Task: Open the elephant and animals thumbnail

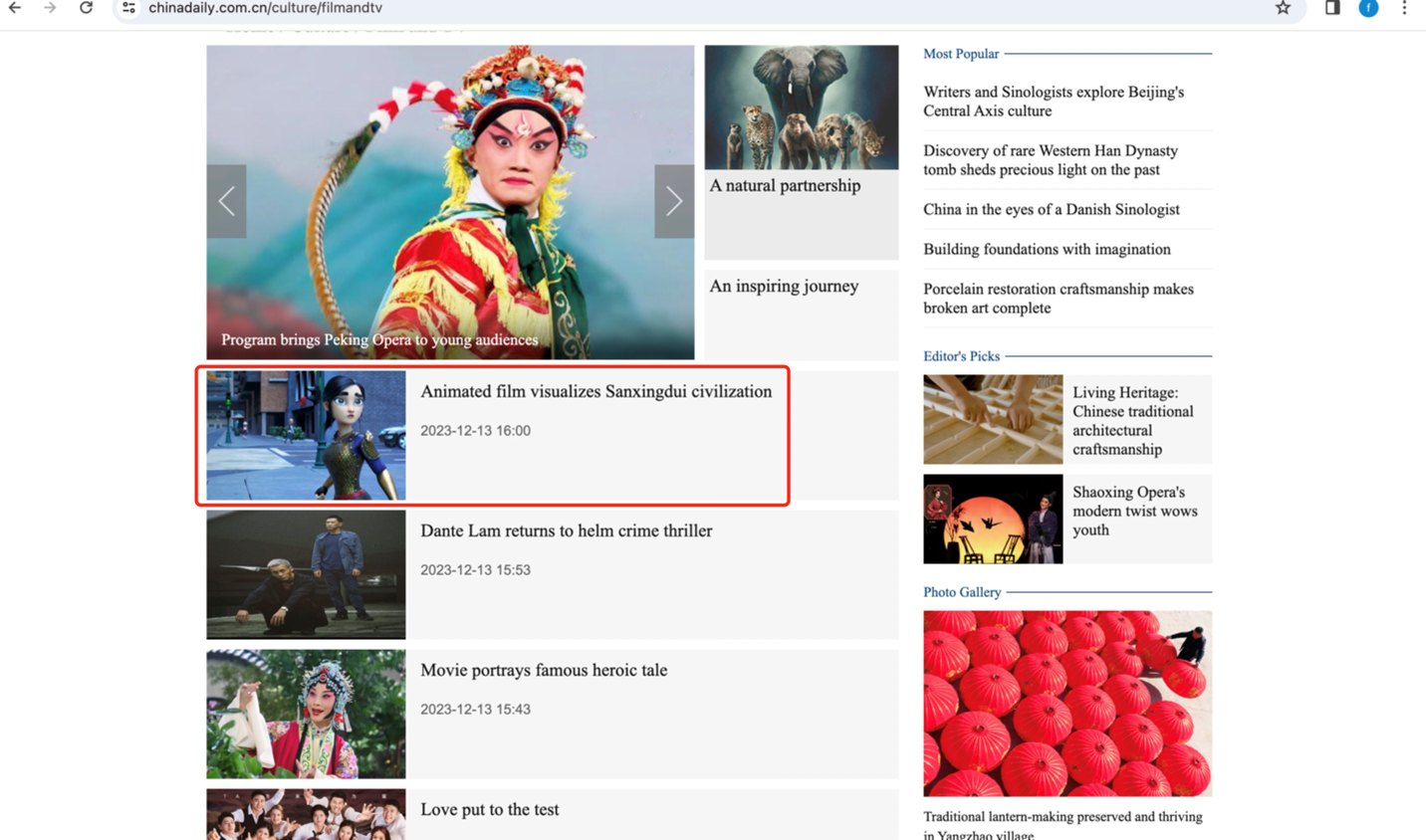Action: point(802,107)
